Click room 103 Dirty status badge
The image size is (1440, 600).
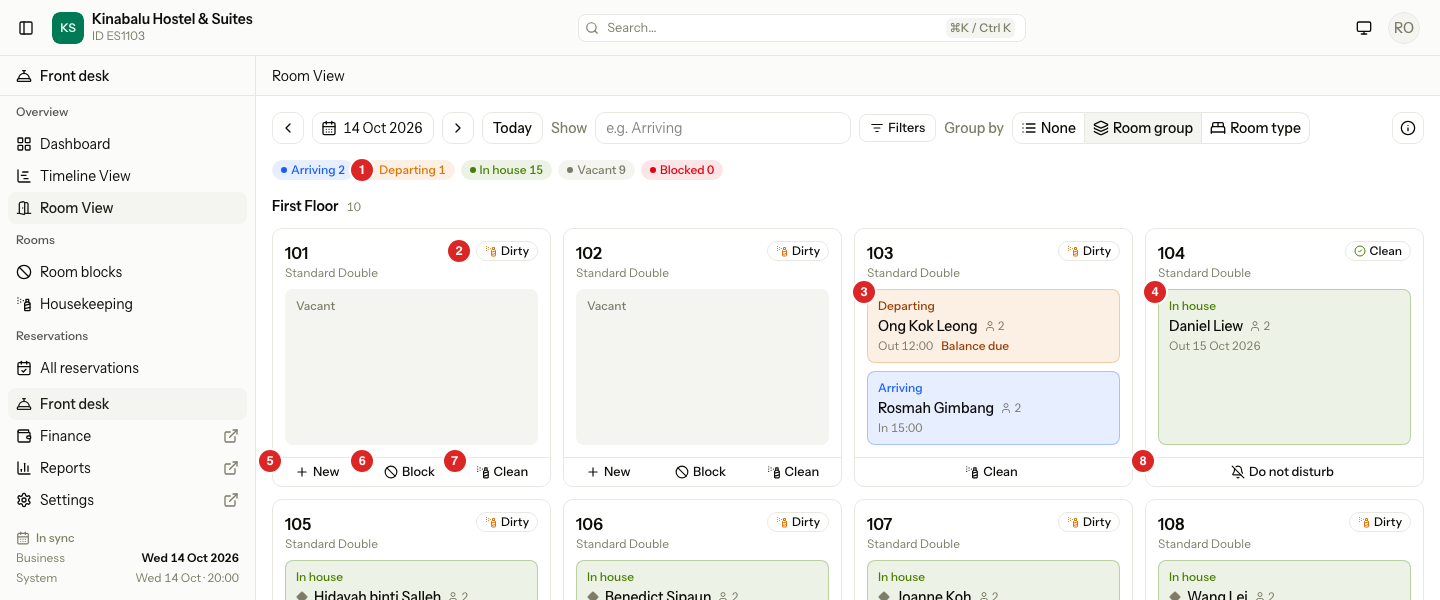1089,251
